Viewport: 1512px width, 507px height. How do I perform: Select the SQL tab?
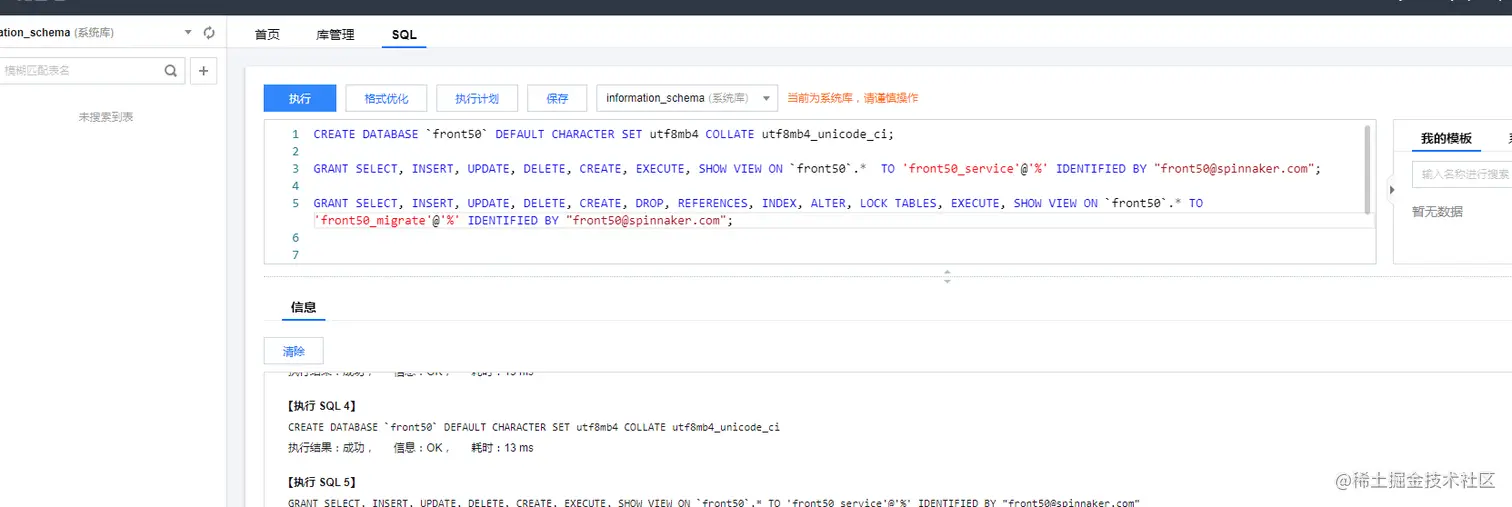(404, 35)
